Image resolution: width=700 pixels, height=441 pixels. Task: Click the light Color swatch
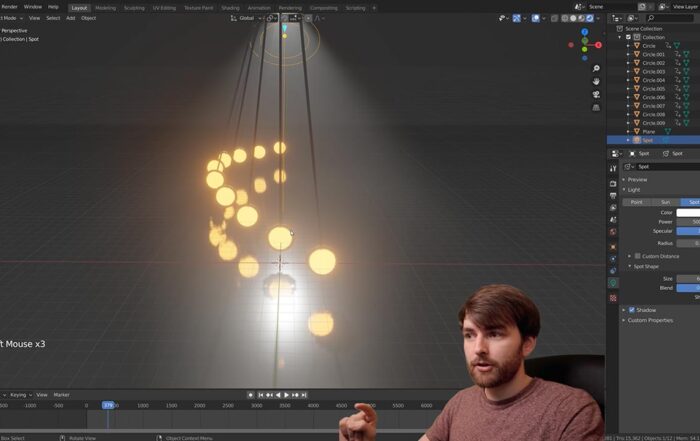click(x=688, y=212)
